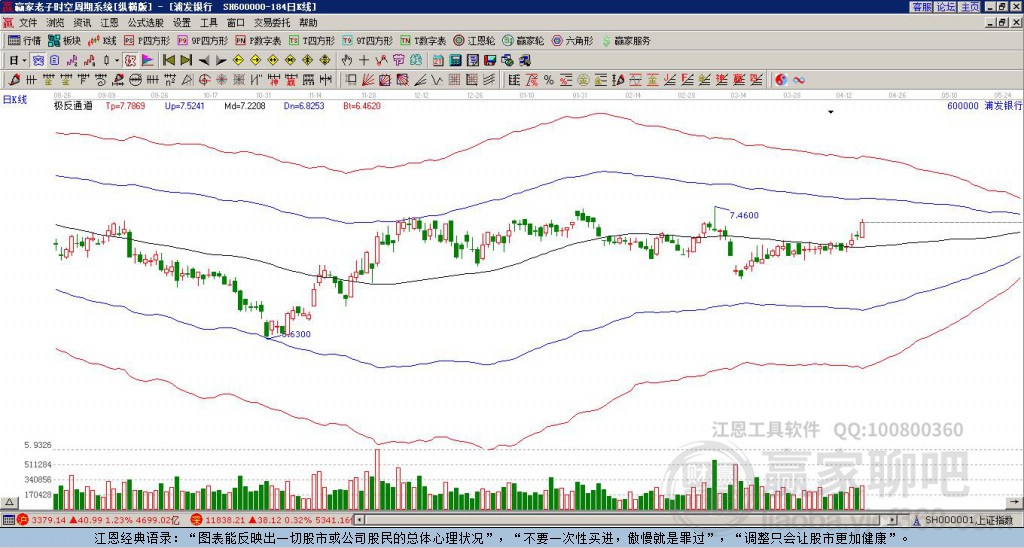
Task: Click the 11838.21 index value in status bar
Action: coord(225,520)
